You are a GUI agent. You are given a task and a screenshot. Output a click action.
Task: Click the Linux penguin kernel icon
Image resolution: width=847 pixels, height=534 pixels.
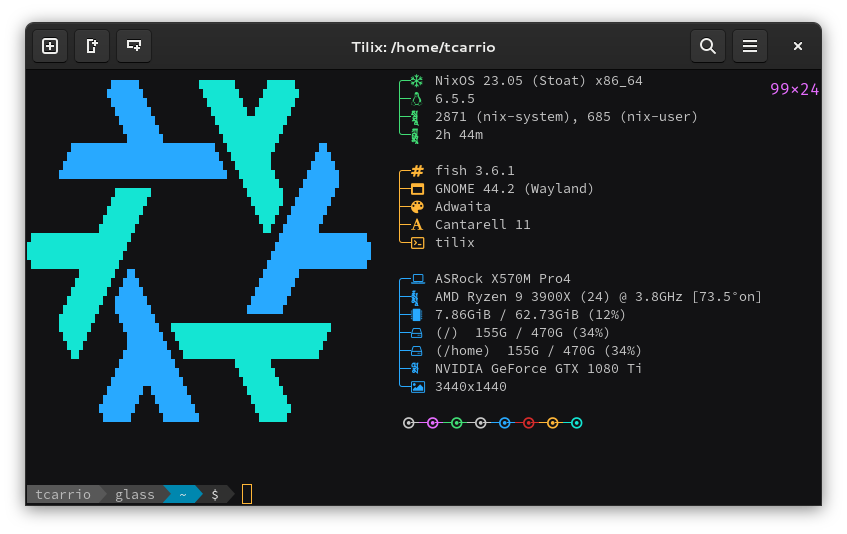click(x=416, y=99)
